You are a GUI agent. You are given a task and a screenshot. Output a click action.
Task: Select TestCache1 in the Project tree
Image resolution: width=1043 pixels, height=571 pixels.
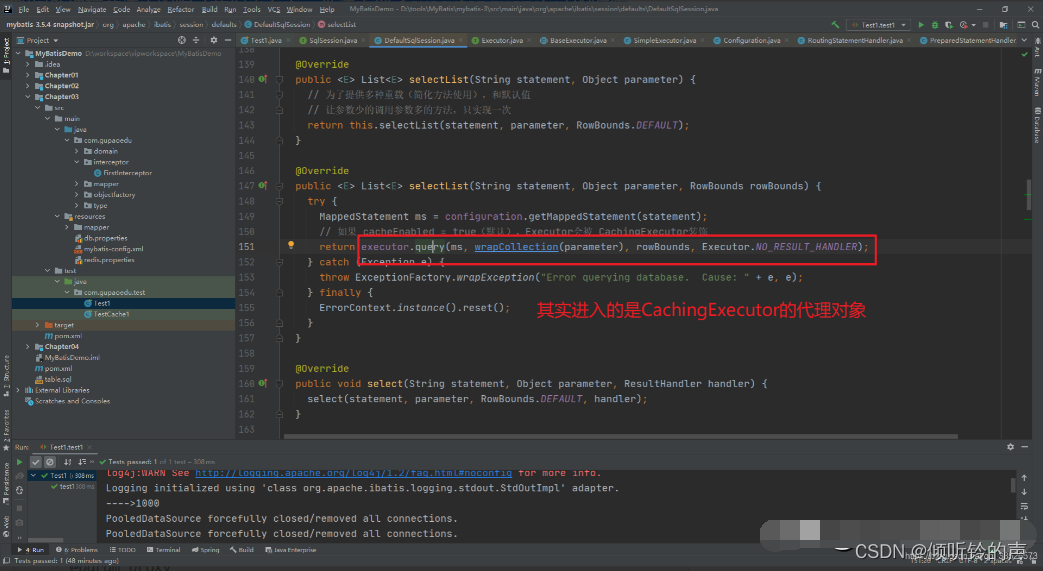pyautogui.click(x=106, y=314)
